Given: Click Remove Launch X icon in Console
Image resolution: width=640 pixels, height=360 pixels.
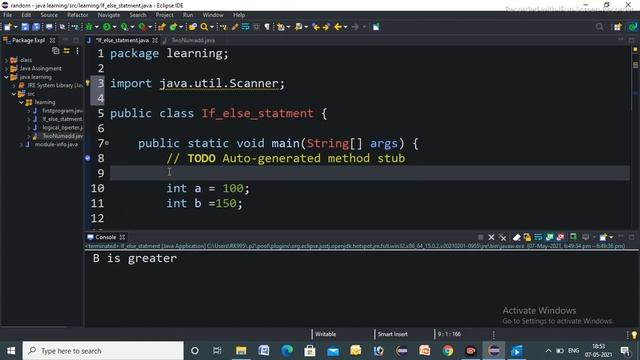Looking at the screenshot, I should 491,237.
